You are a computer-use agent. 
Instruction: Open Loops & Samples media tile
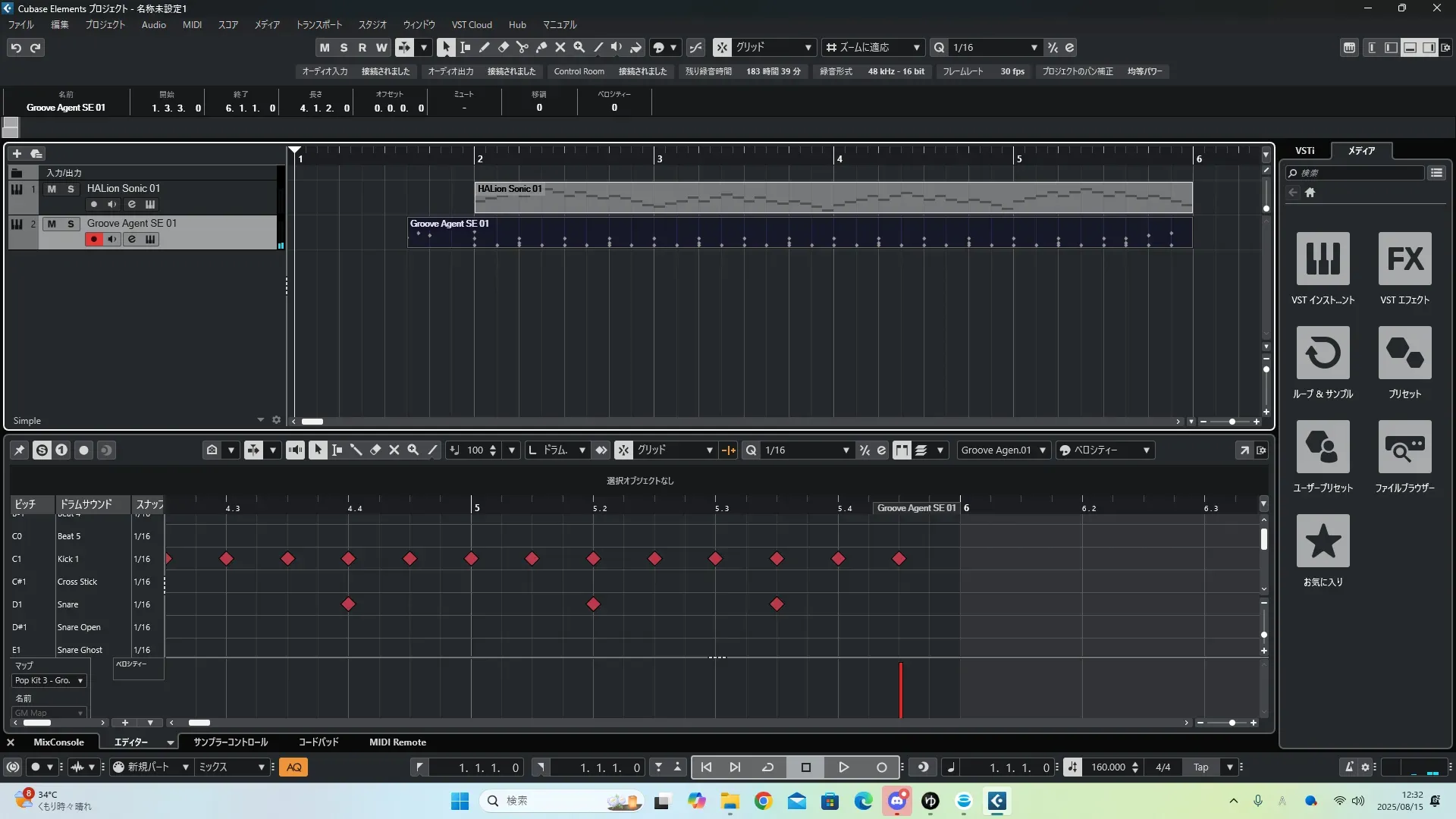[1323, 353]
